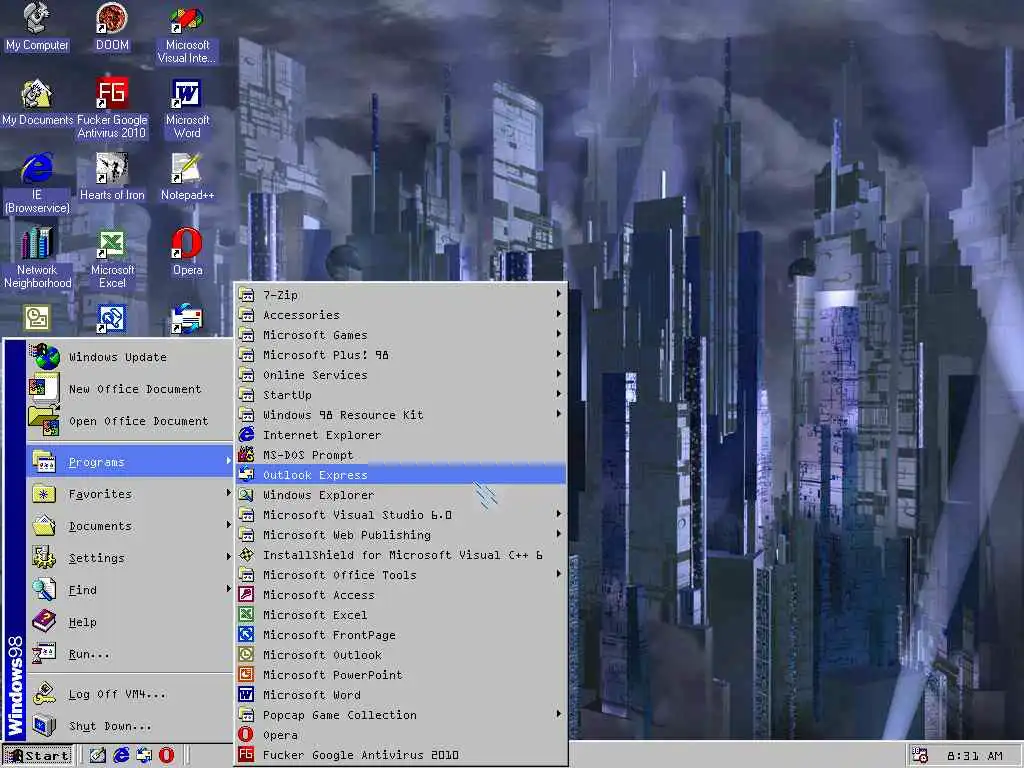Select Microsoft Visual InterDev desktop shortcut
The width and height of the screenshot is (1024, 768).
[187, 33]
